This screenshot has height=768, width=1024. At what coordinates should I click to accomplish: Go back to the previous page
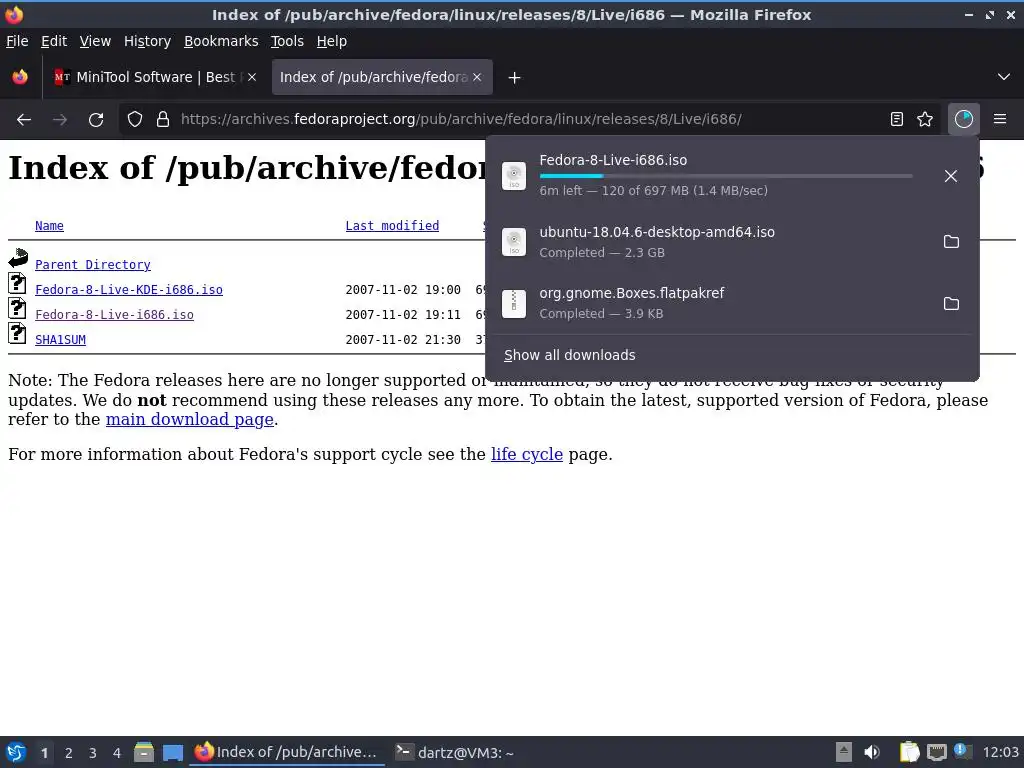pos(24,120)
